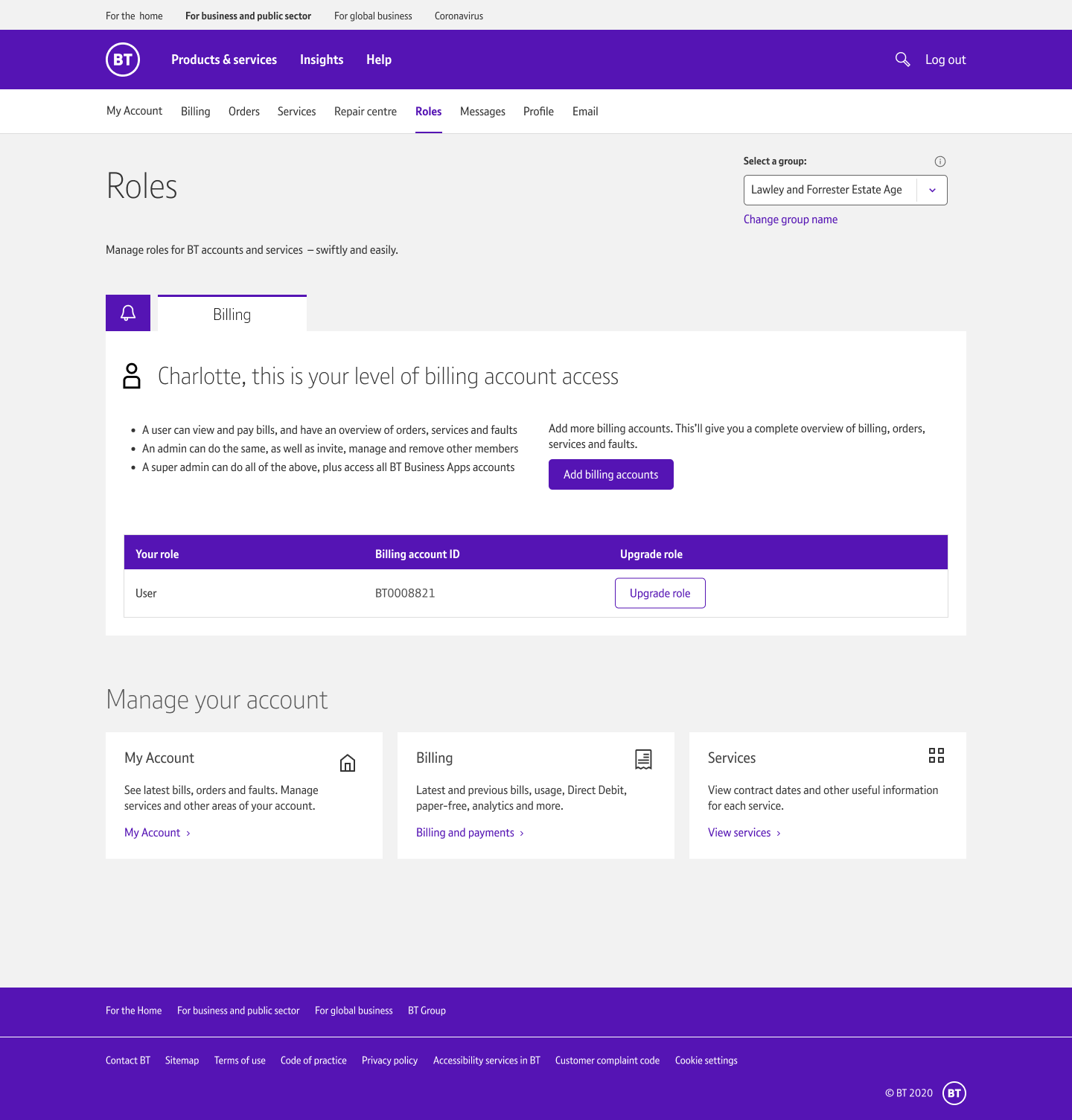Image resolution: width=1072 pixels, height=1120 pixels.
Task: Open Billing and payments link
Action: pyautogui.click(x=470, y=833)
